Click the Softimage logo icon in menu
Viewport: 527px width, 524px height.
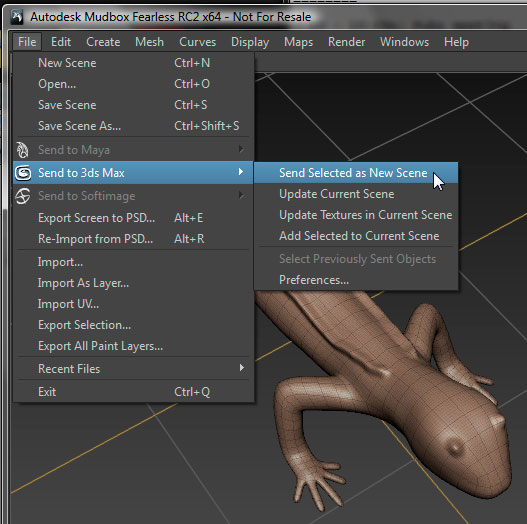(23, 196)
